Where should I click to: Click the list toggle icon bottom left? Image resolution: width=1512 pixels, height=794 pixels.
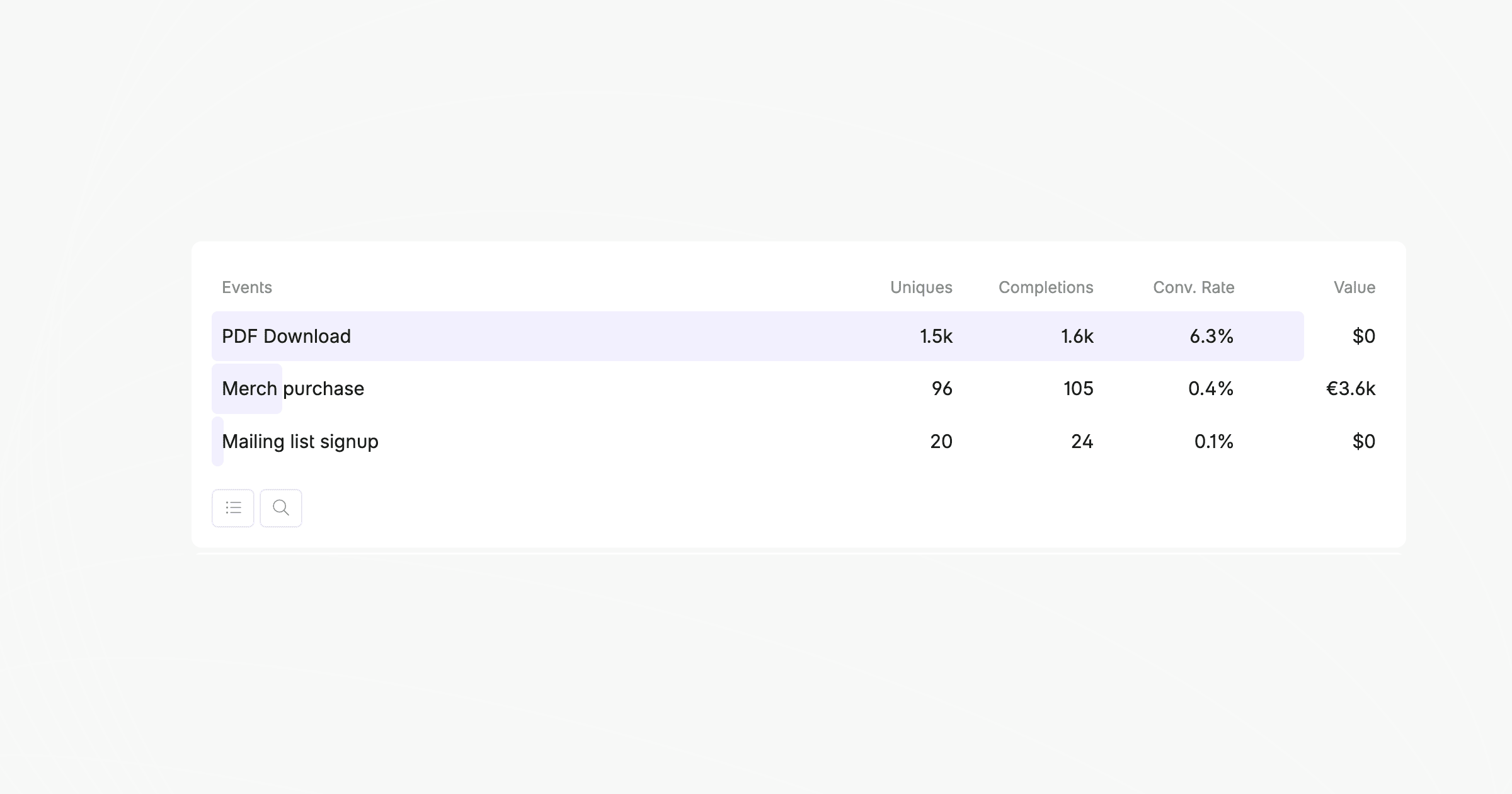pos(232,507)
